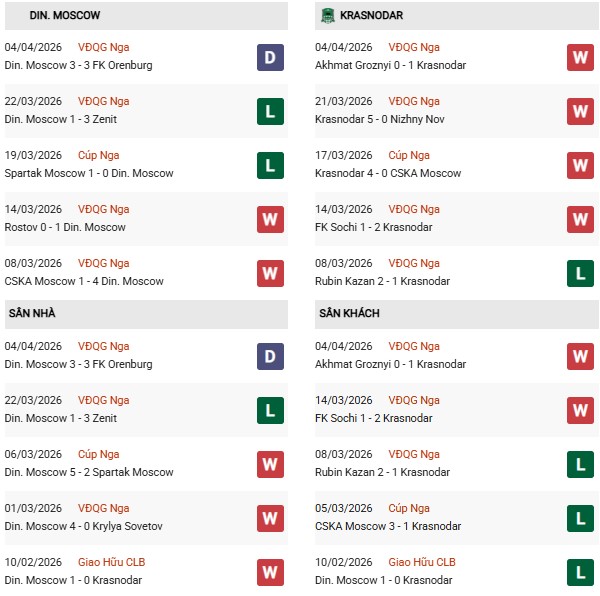Click the W badge for Din. Moscow 5 - 2 Spartak Moscow
The width and height of the screenshot is (600, 596).
click(270, 464)
